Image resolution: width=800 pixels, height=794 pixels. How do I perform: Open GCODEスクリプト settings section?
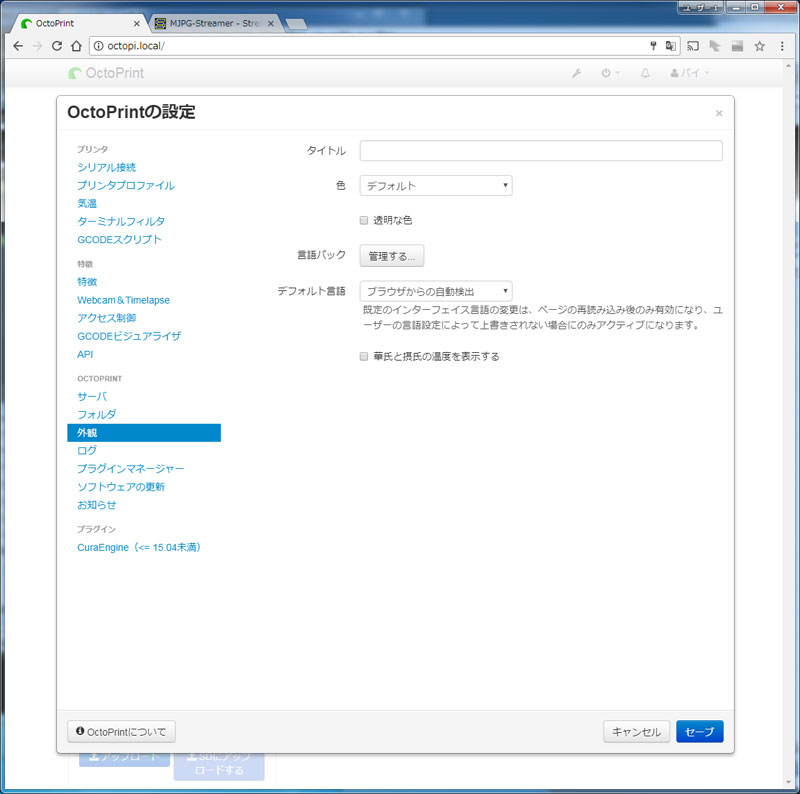pos(119,240)
